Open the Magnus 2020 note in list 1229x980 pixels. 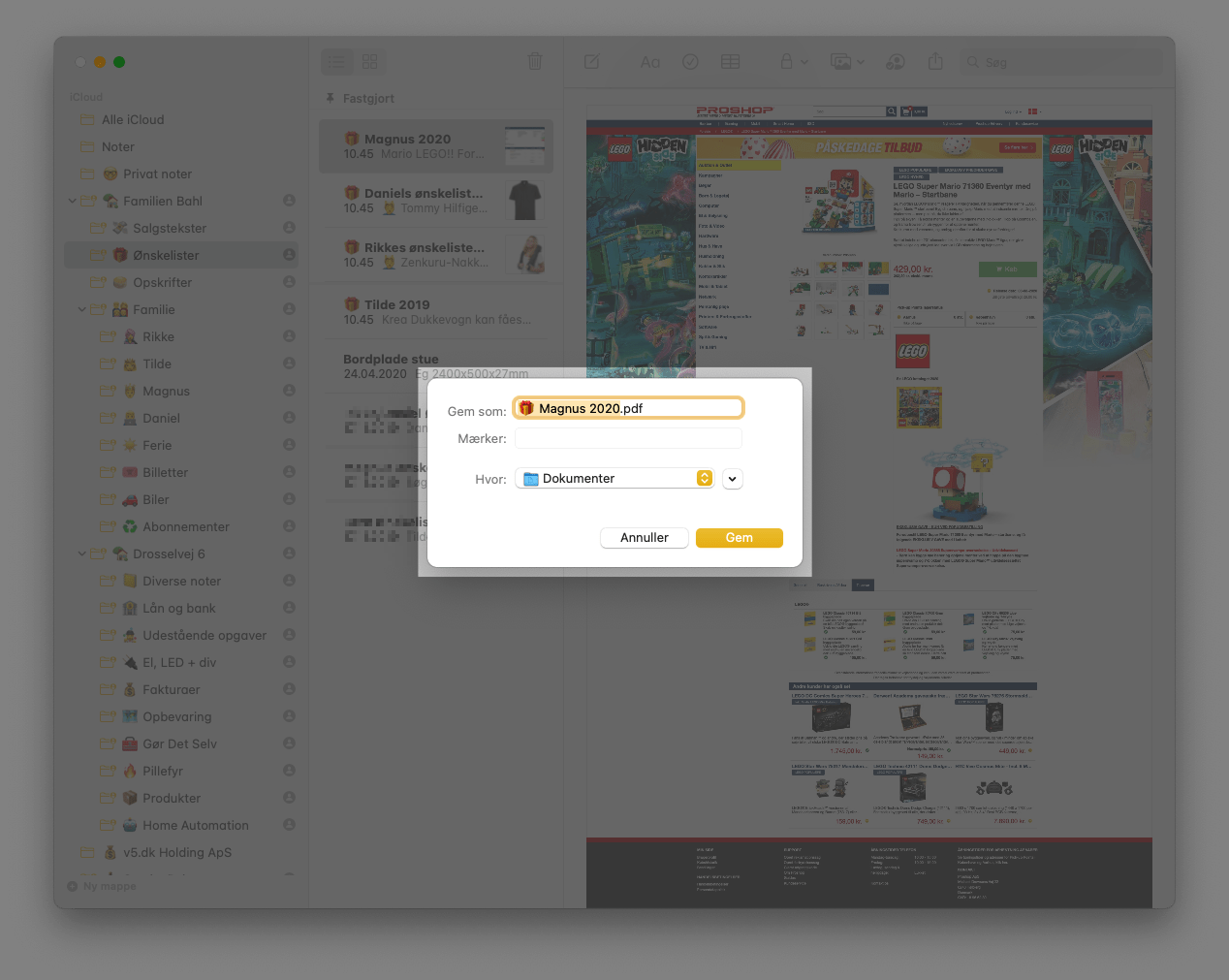click(436, 146)
